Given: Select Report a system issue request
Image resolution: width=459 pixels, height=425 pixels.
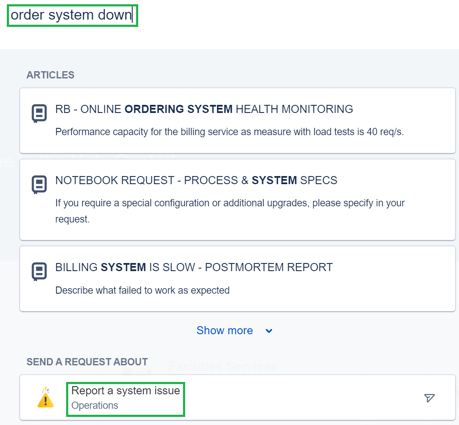Looking at the screenshot, I should [126, 391].
